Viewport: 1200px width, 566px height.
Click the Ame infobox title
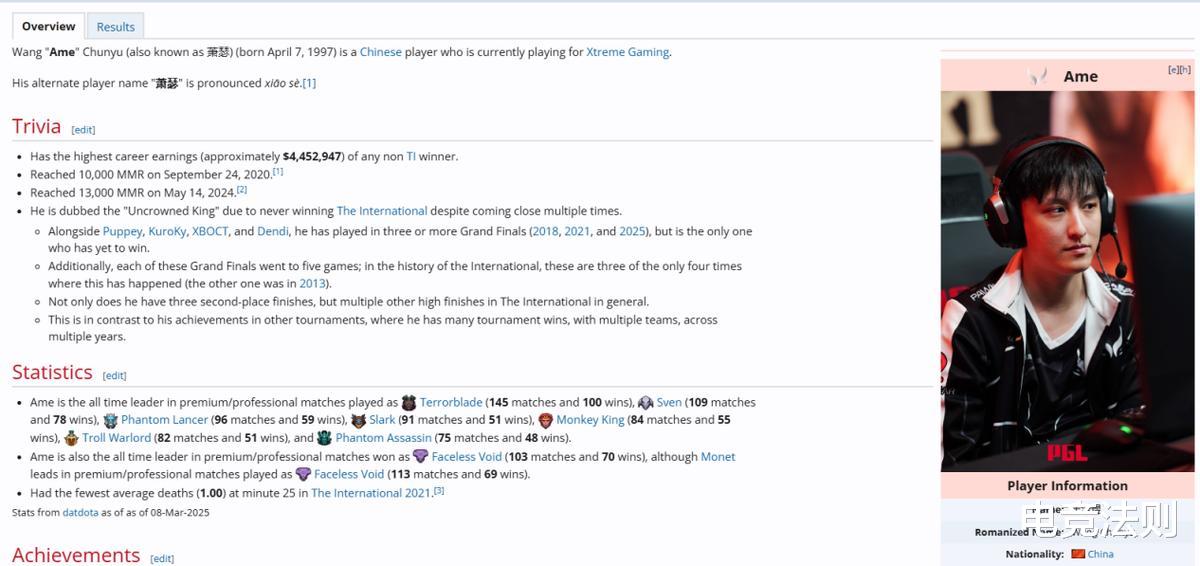click(x=1080, y=76)
